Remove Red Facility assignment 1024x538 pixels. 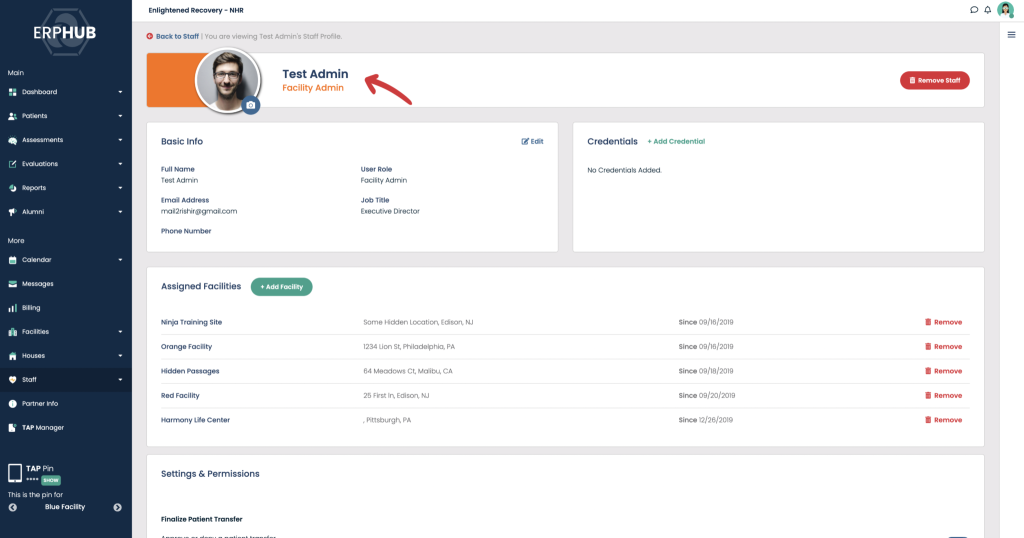(943, 396)
